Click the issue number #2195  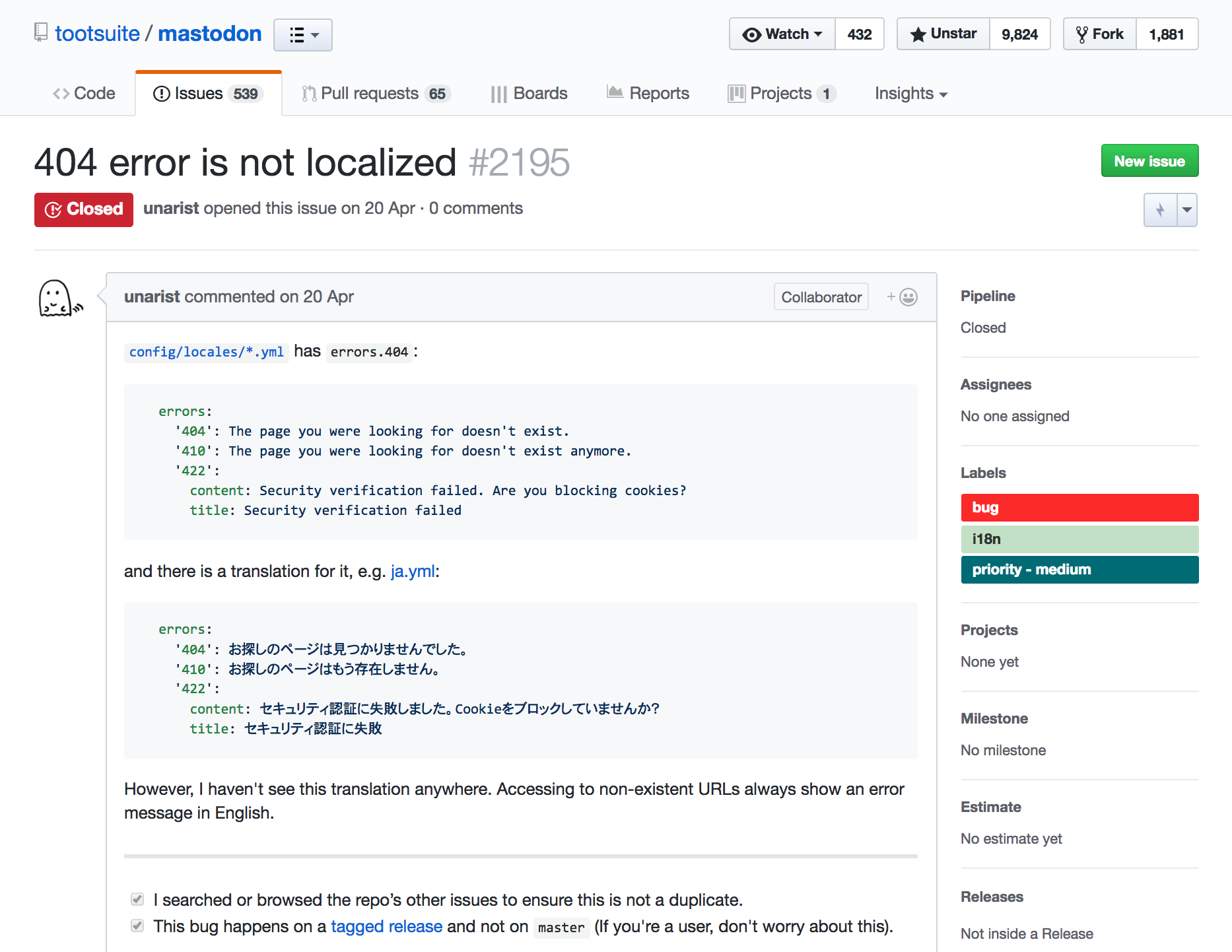519,162
